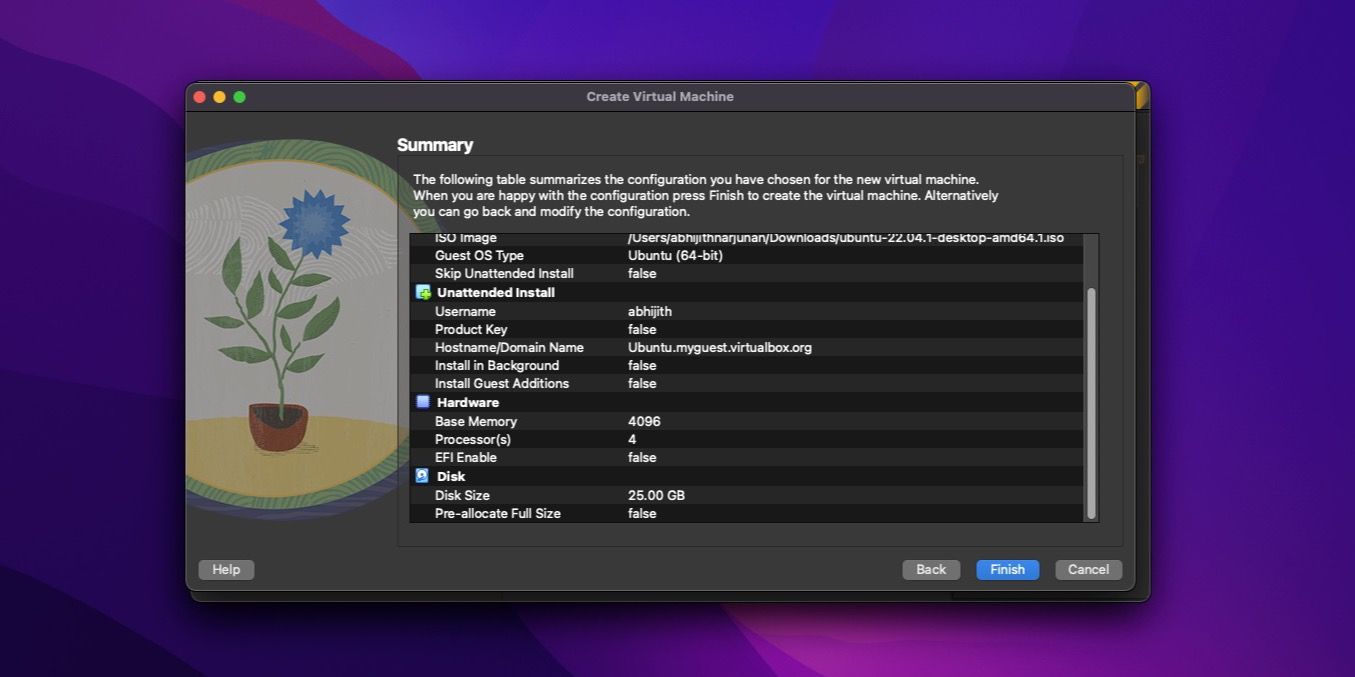Screen dimensions: 1355x677
Task: Select the EFI Enable row
Action: [x=600, y=457]
